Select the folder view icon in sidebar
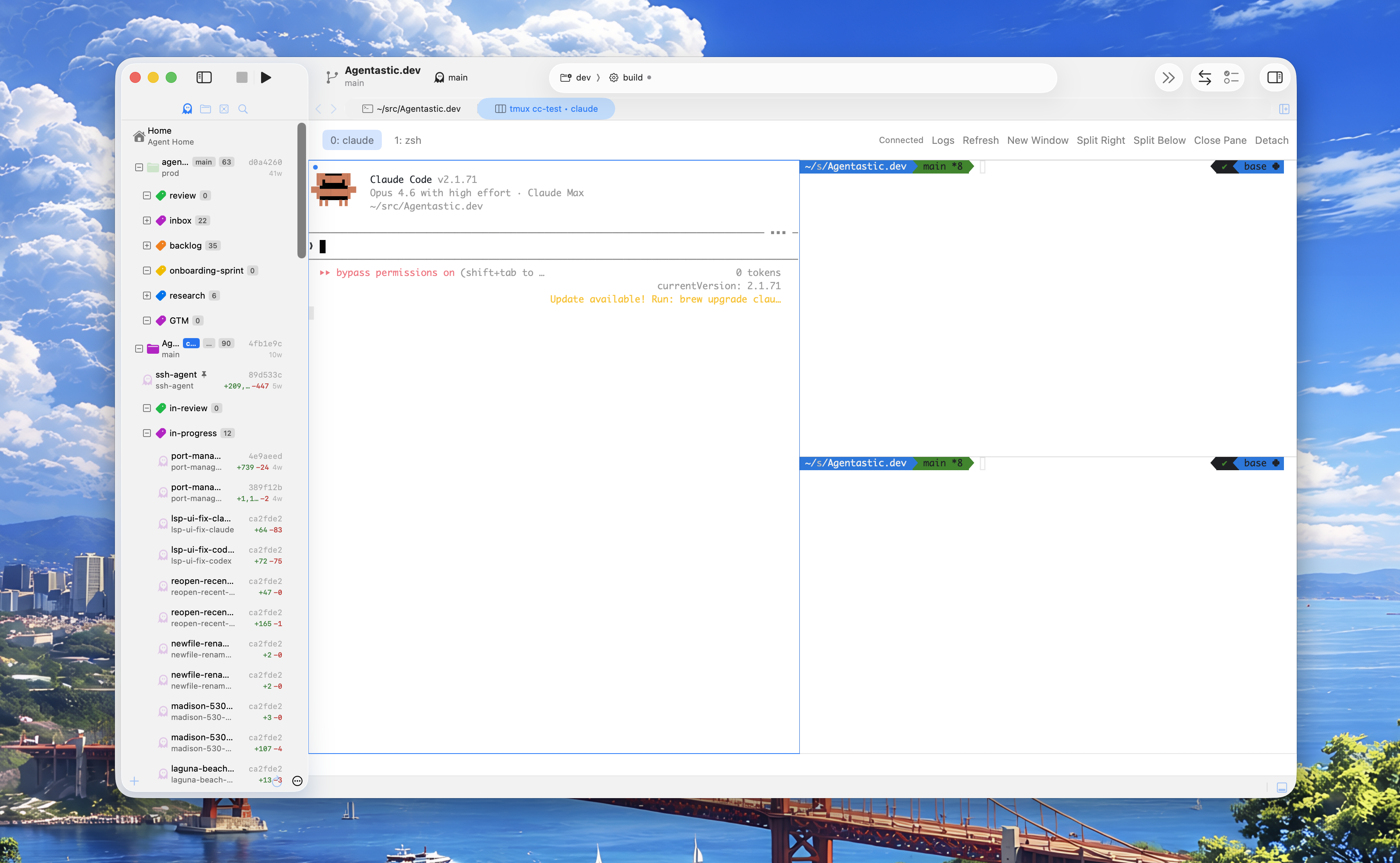This screenshot has width=1400, height=863. (206, 109)
